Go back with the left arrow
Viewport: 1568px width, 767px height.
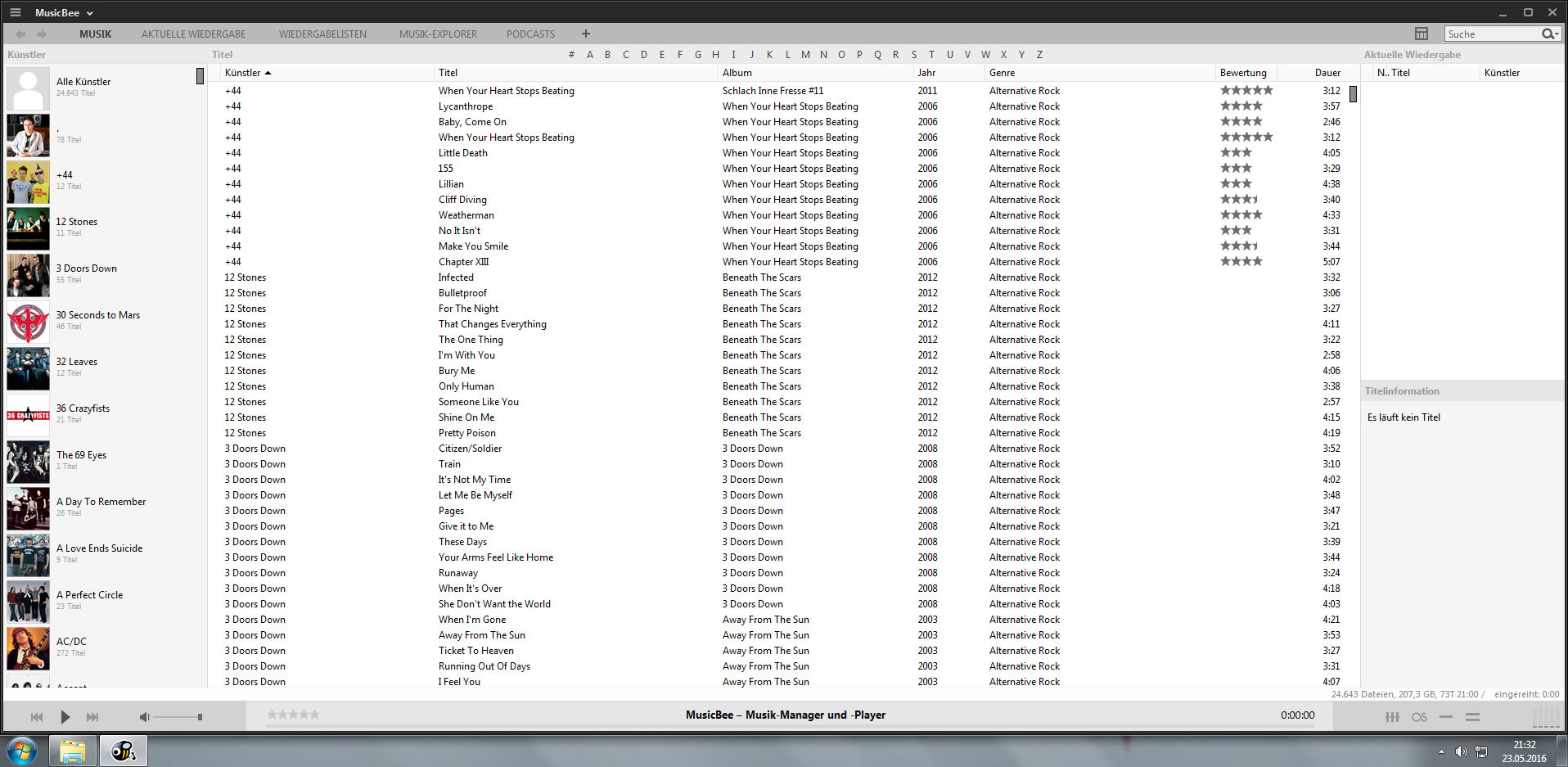click(x=20, y=34)
